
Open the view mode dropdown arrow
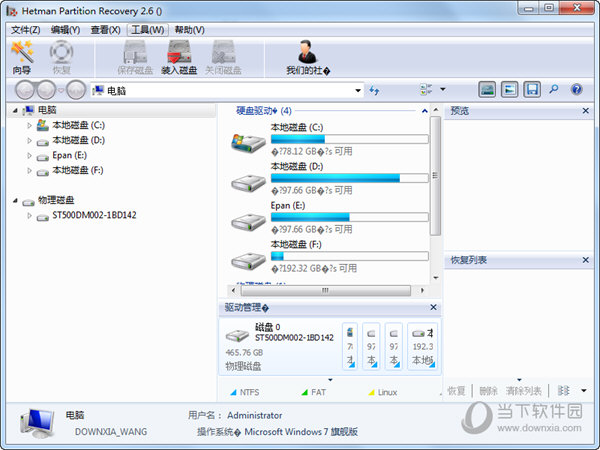[x=443, y=90]
